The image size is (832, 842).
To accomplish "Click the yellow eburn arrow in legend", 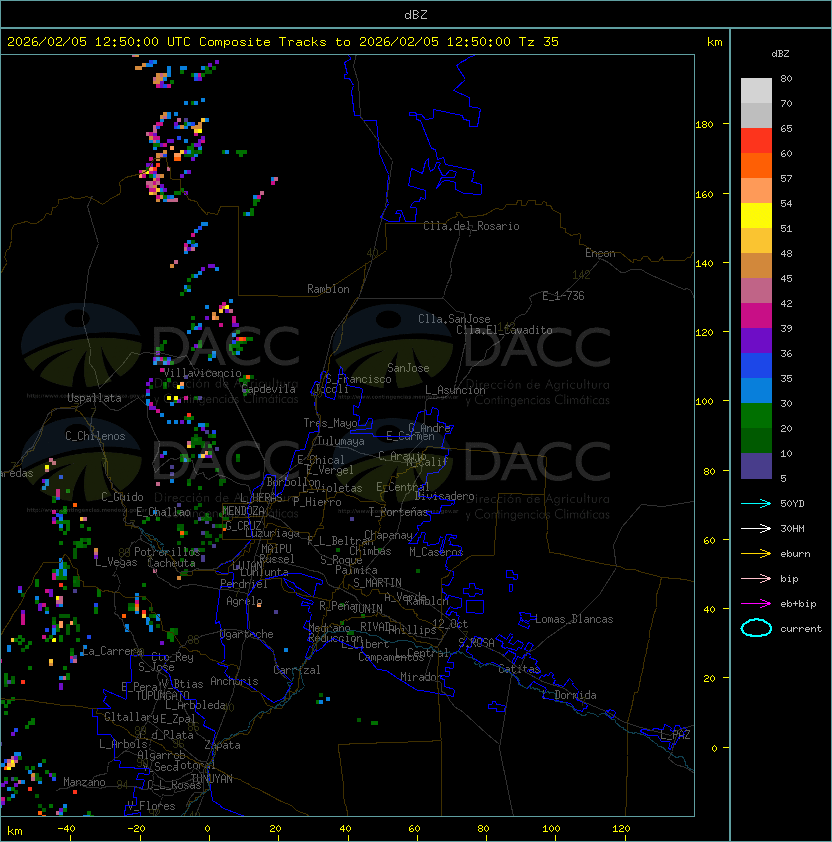I will [756, 554].
